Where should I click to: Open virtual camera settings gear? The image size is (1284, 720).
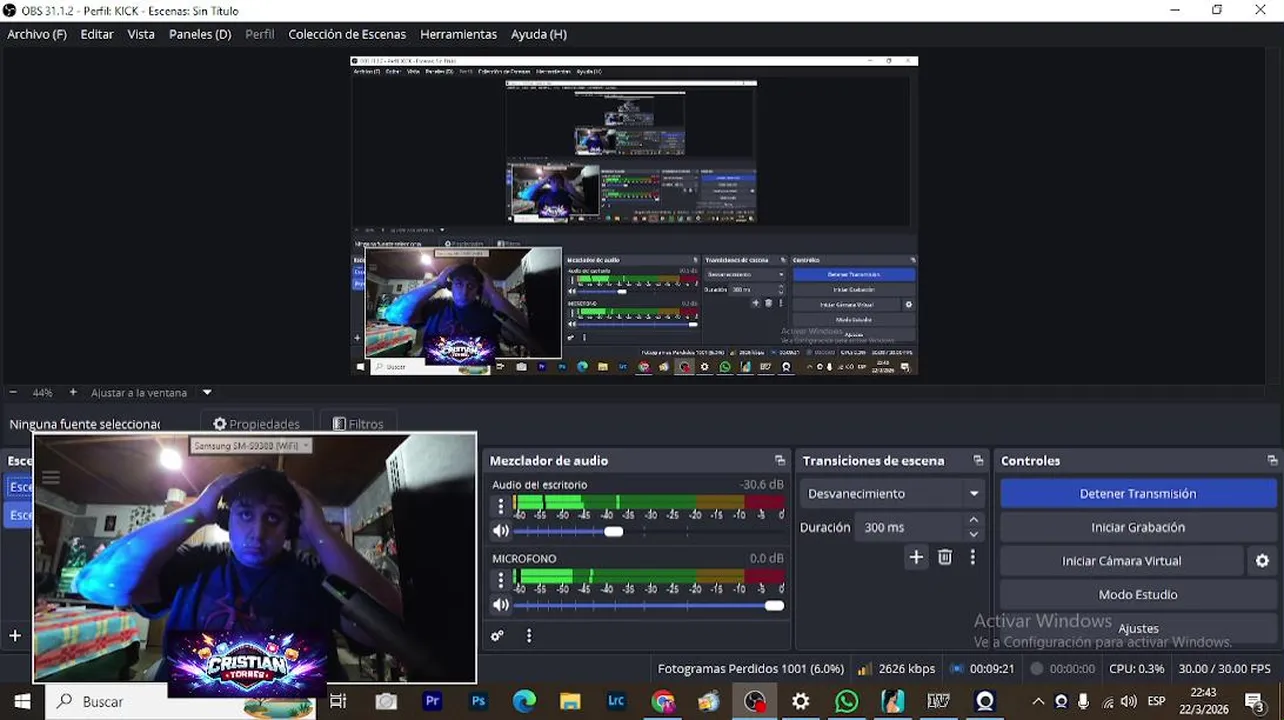tap(1262, 561)
